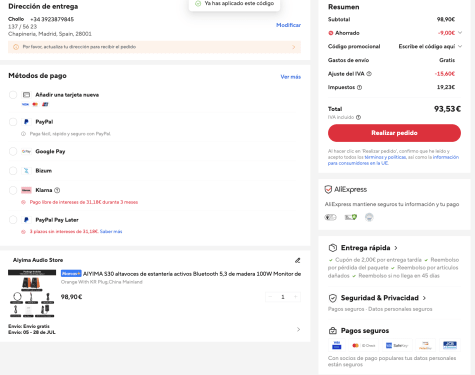The image size is (475, 375).
Task: Click Orange With KR Plug,China Mainland variant text
Action: coord(101,282)
